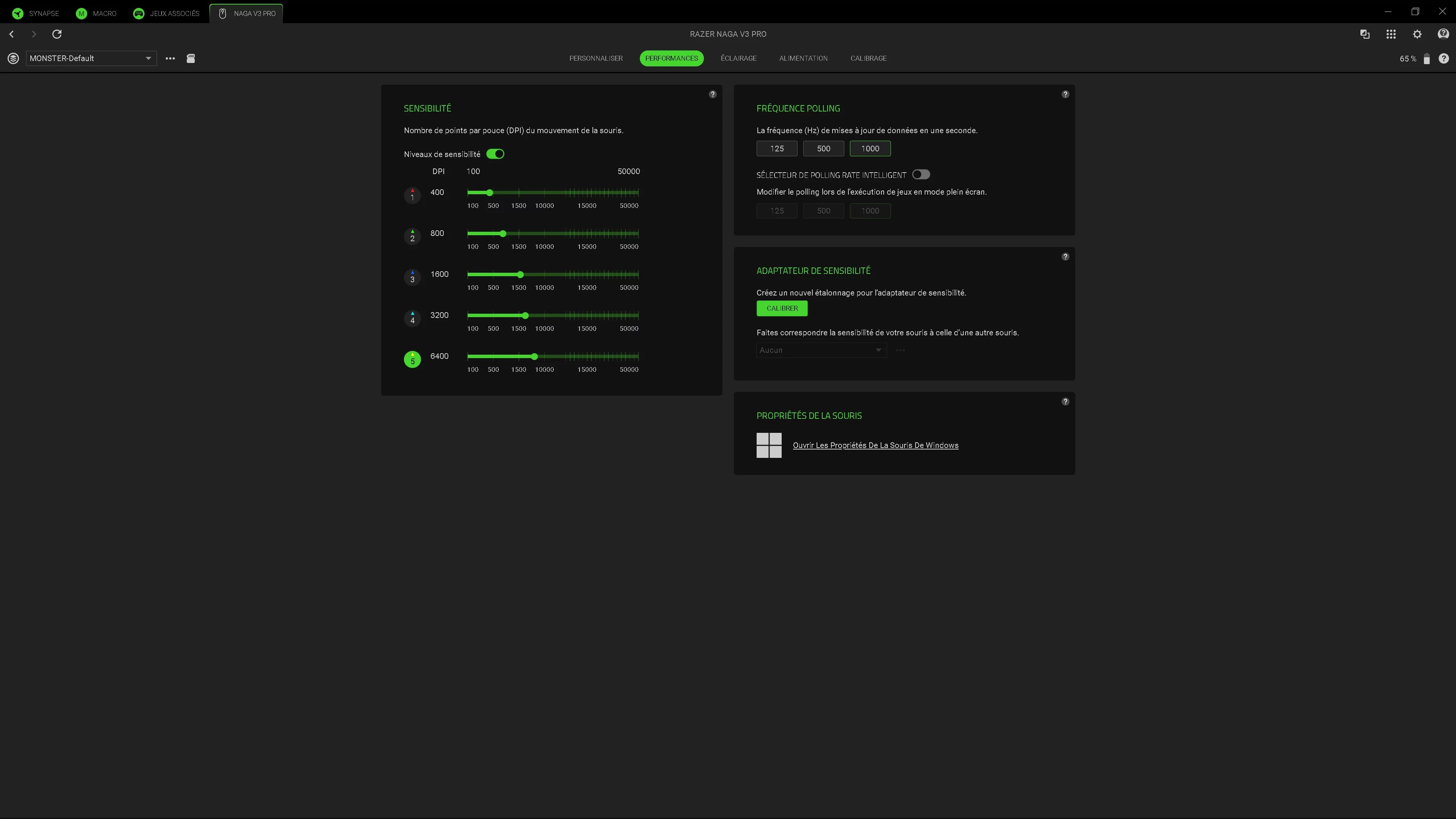Click the 6400 DPI value field

[440, 357]
